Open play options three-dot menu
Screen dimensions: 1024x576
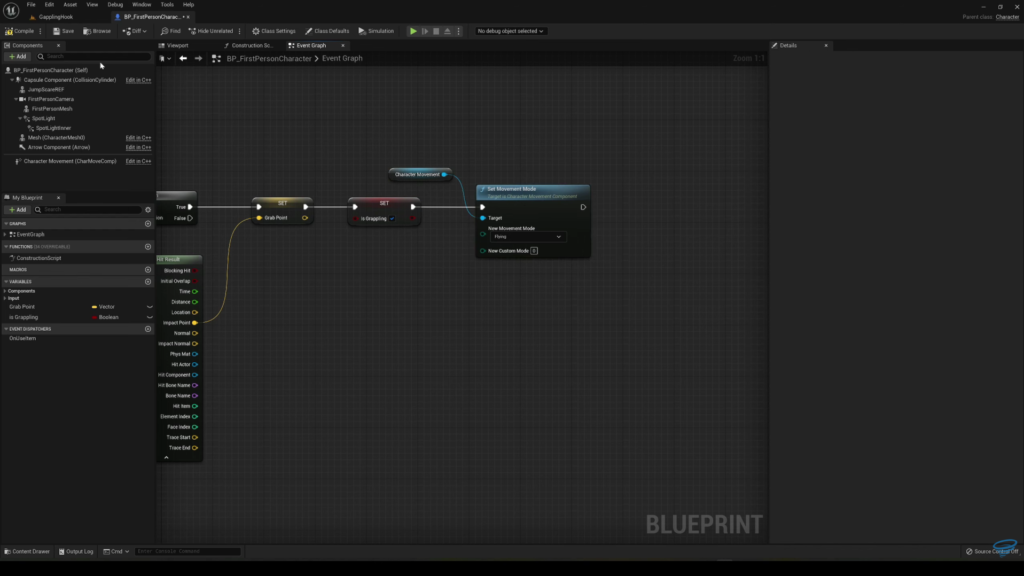458,31
